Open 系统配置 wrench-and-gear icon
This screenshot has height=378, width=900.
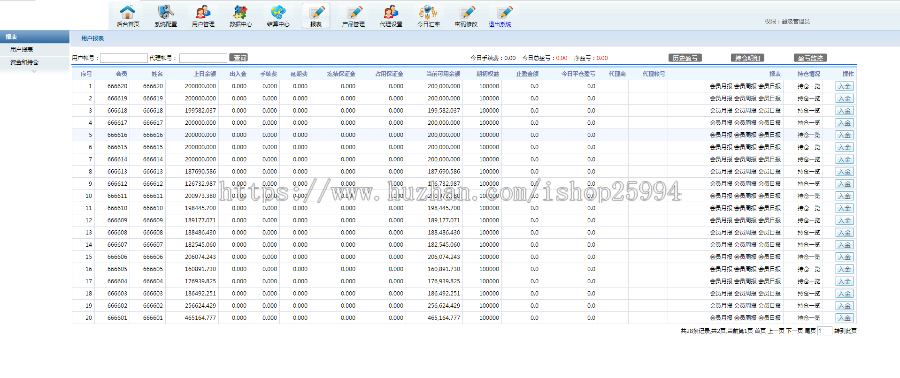(x=165, y=12)
